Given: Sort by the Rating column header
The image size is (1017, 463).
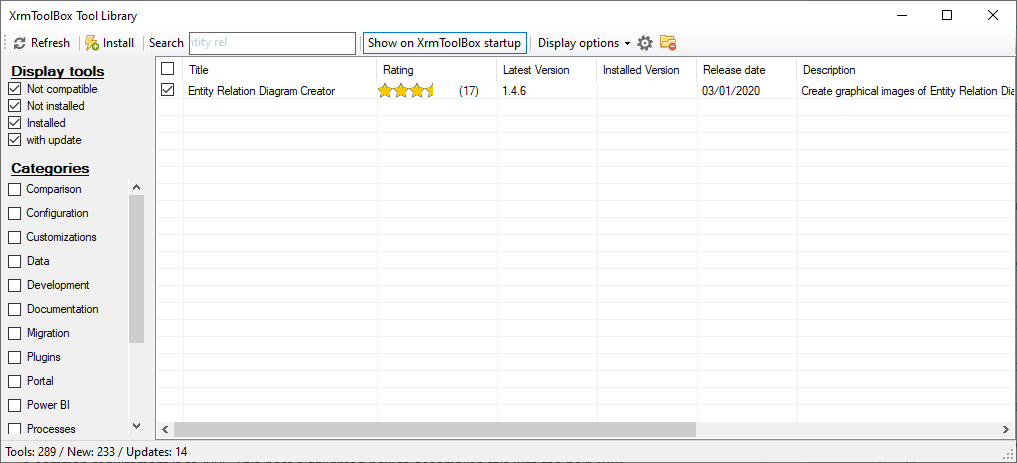Looking at the screenshot, I should tap(437, 70).
